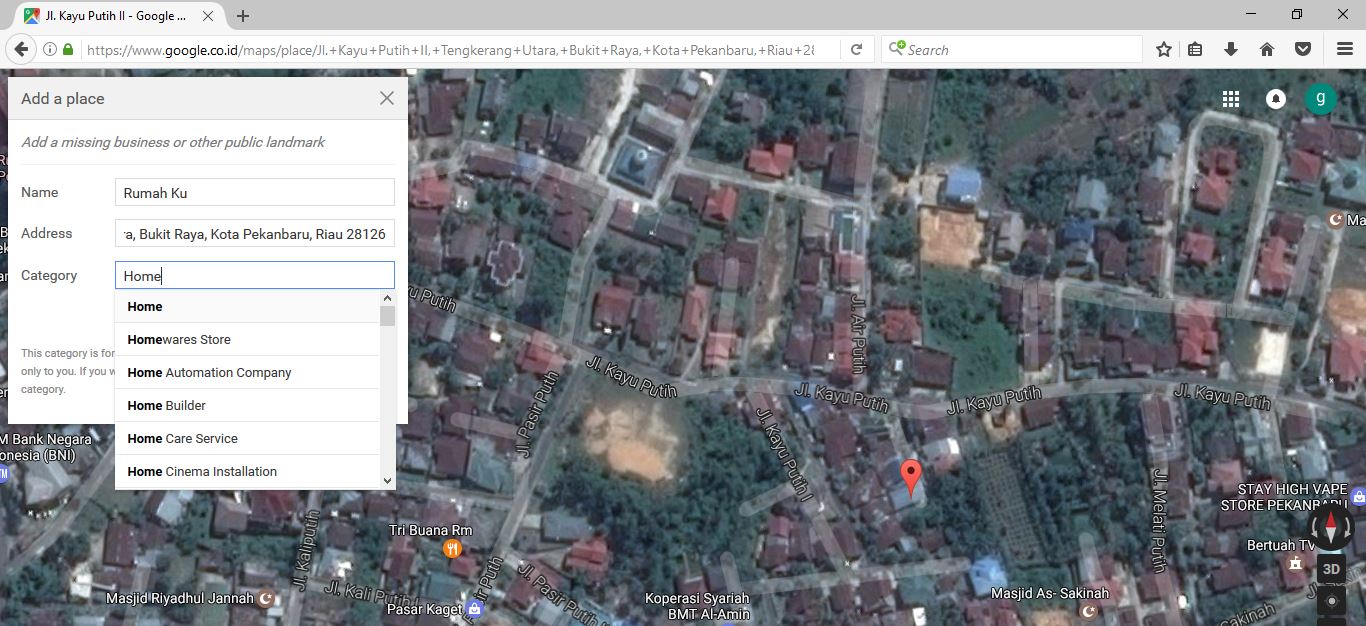Switch to the Jl. Kayu Putih II tab
This screenshot has height=626, width=1366.
[110, 16]
